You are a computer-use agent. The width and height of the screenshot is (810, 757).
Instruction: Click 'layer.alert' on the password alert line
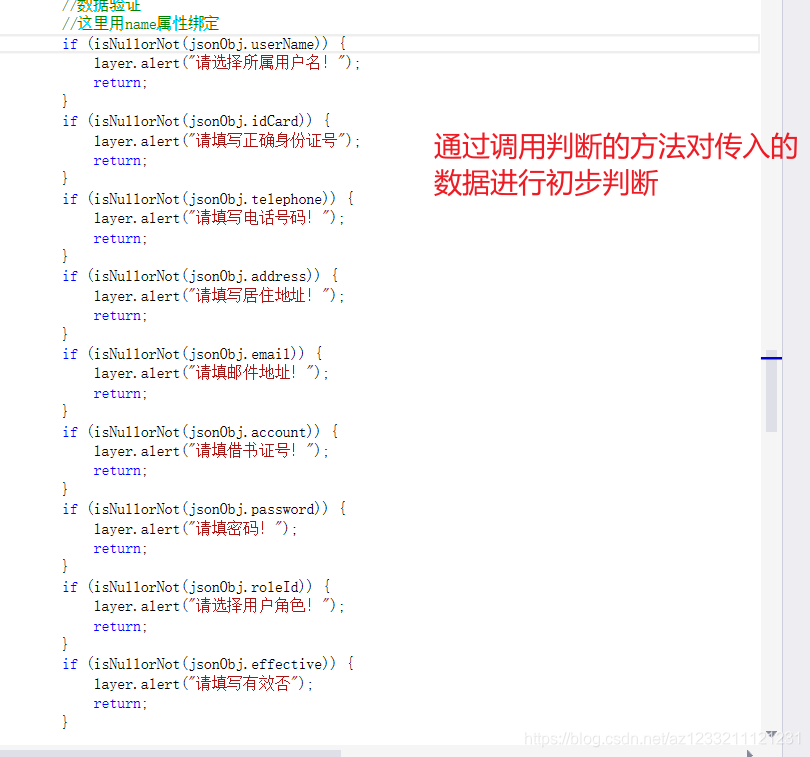pyautogui.click(x=136, y=530)
